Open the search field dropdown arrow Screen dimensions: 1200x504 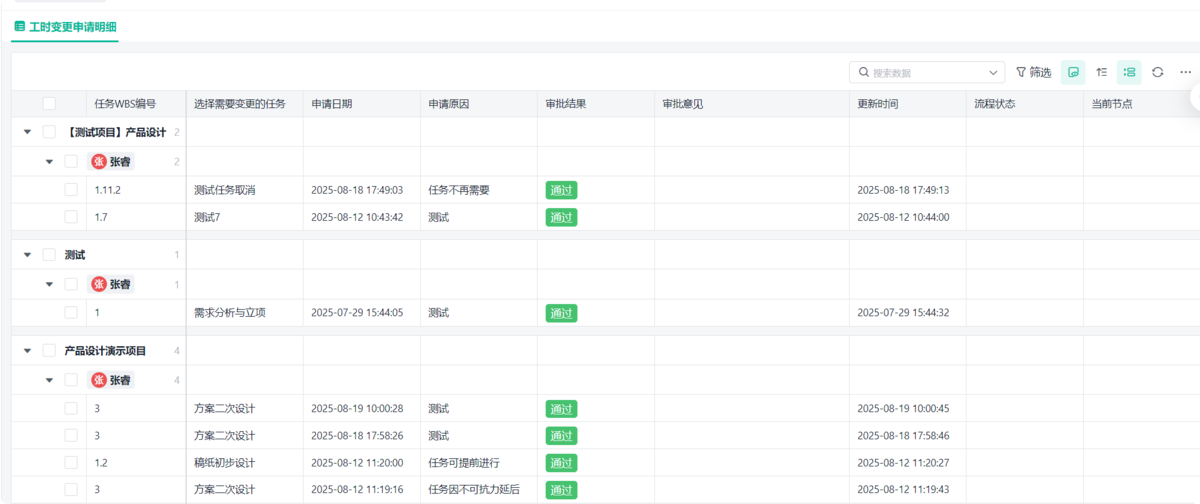tap(993, 72)
